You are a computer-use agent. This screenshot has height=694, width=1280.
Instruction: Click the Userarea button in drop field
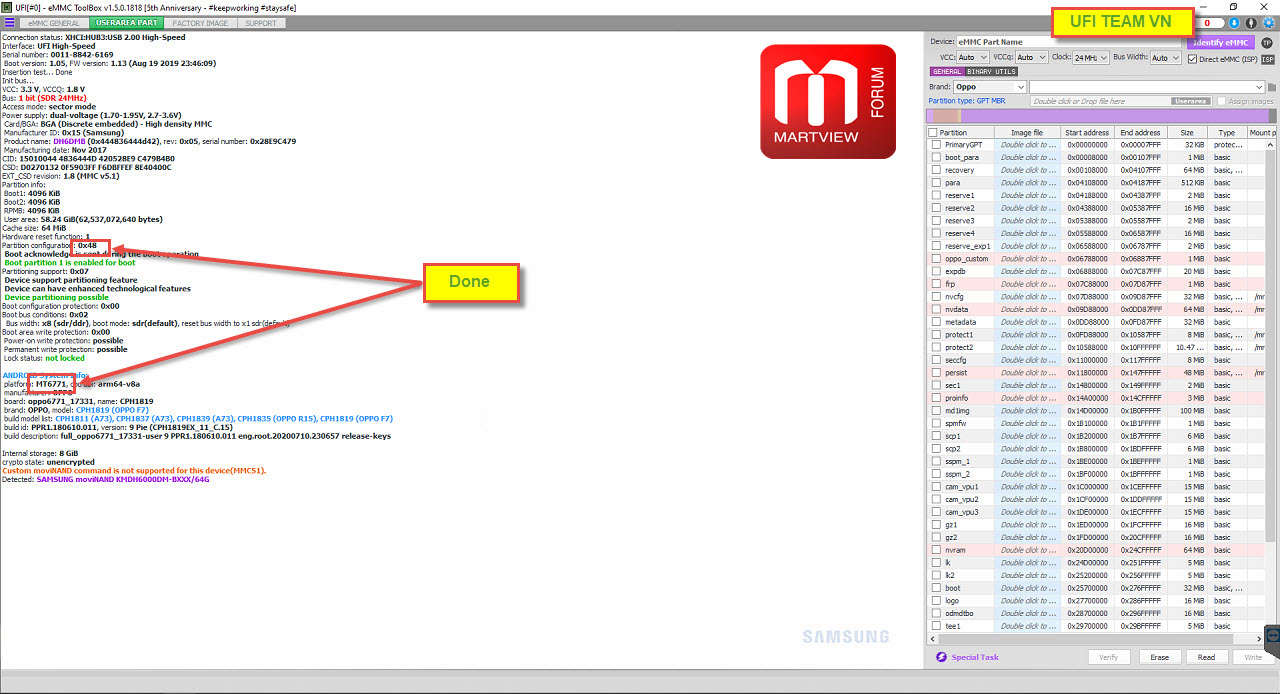pyautogui.click(x=1191, y=101)
